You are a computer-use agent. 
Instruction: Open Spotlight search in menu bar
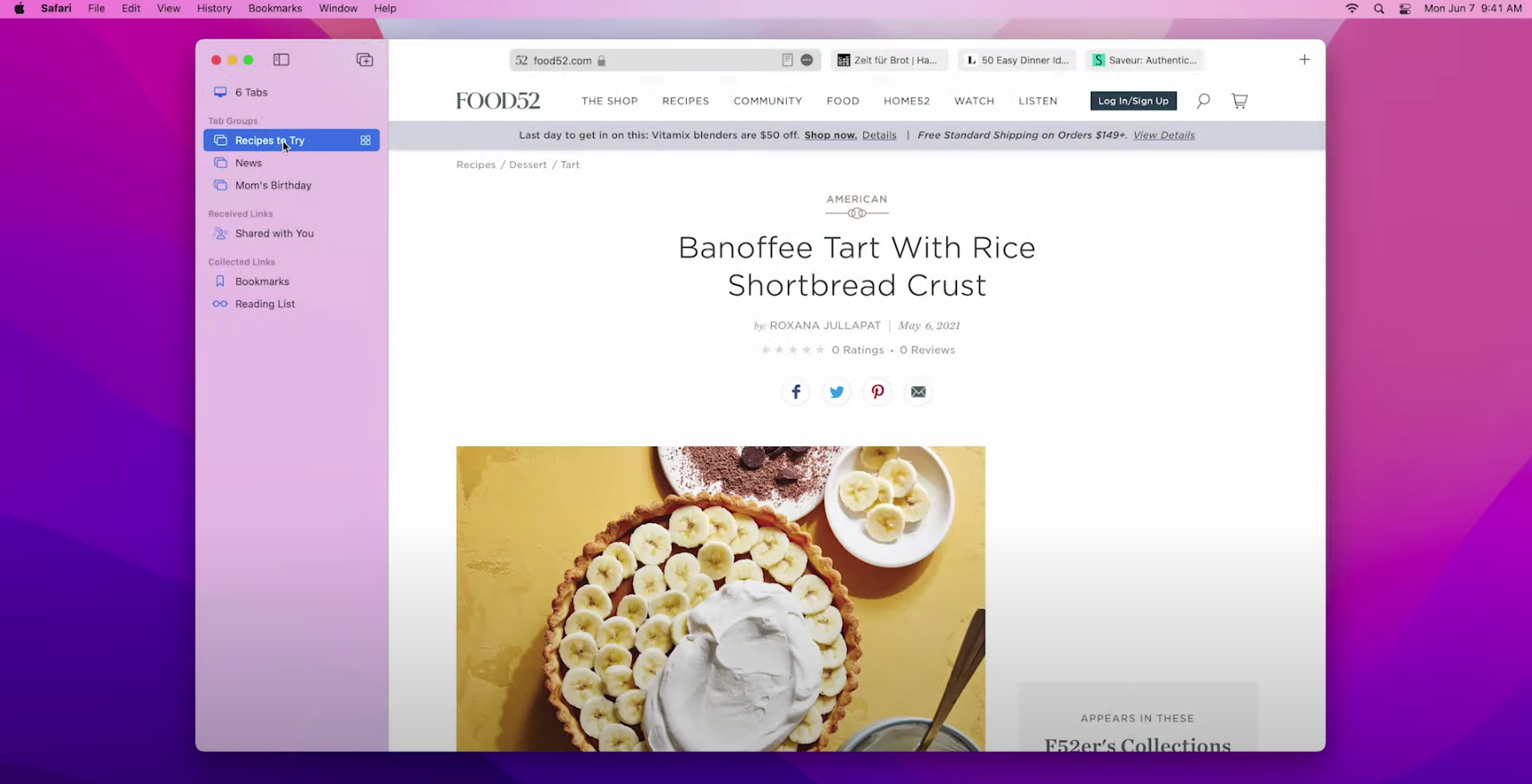(x=1378, y=8)
